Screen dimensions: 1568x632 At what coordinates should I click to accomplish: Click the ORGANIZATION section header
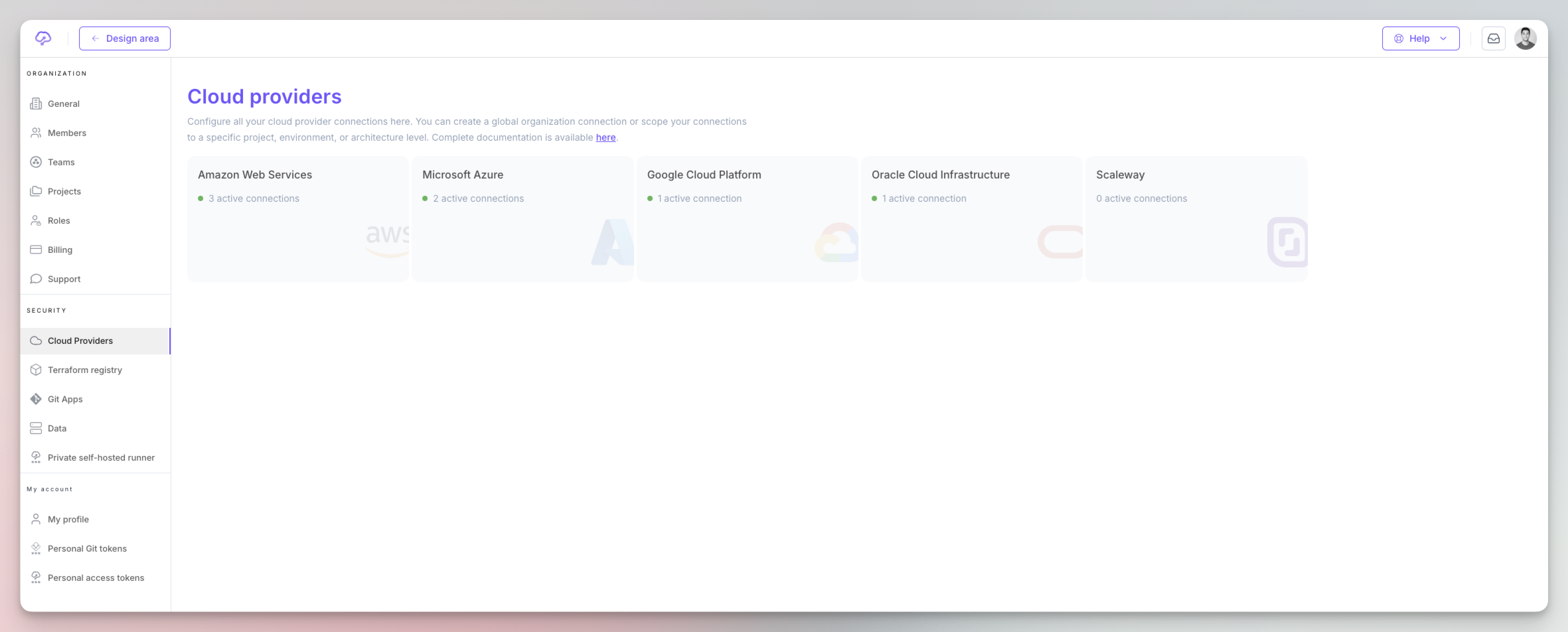tap(56, 74)
